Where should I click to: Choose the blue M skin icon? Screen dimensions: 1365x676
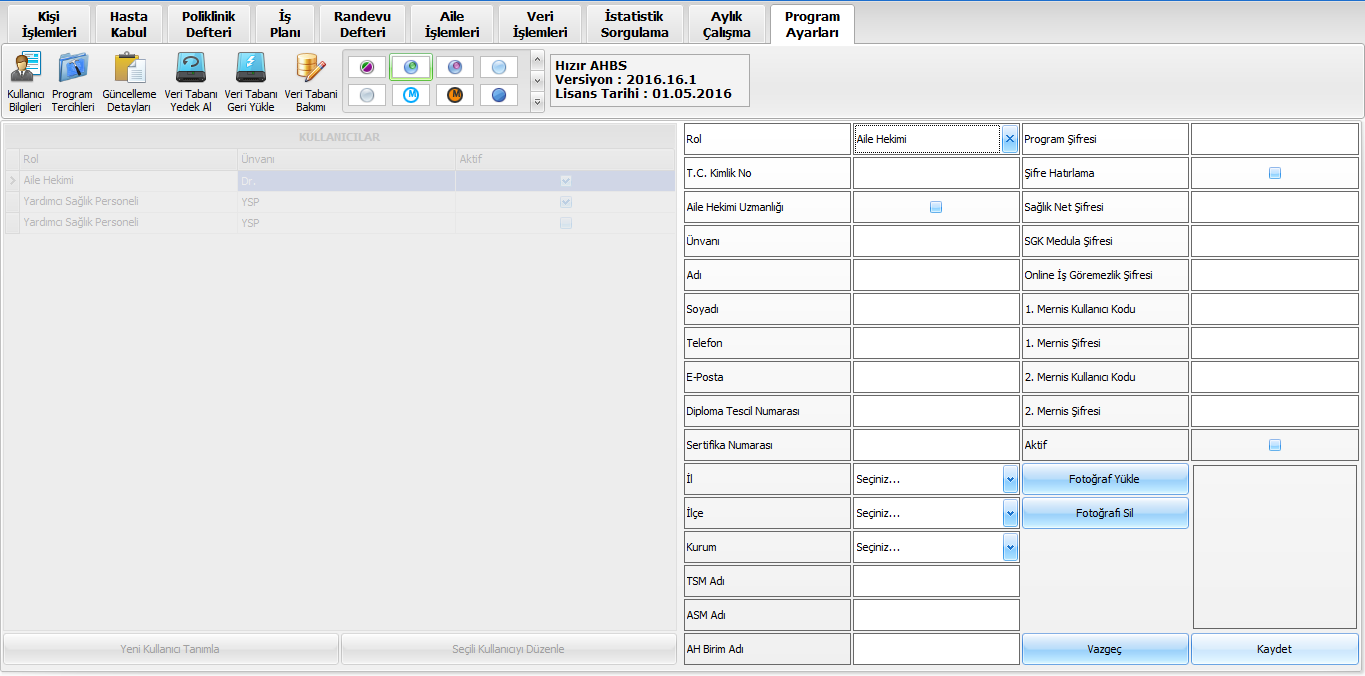(x=411, y=95)
